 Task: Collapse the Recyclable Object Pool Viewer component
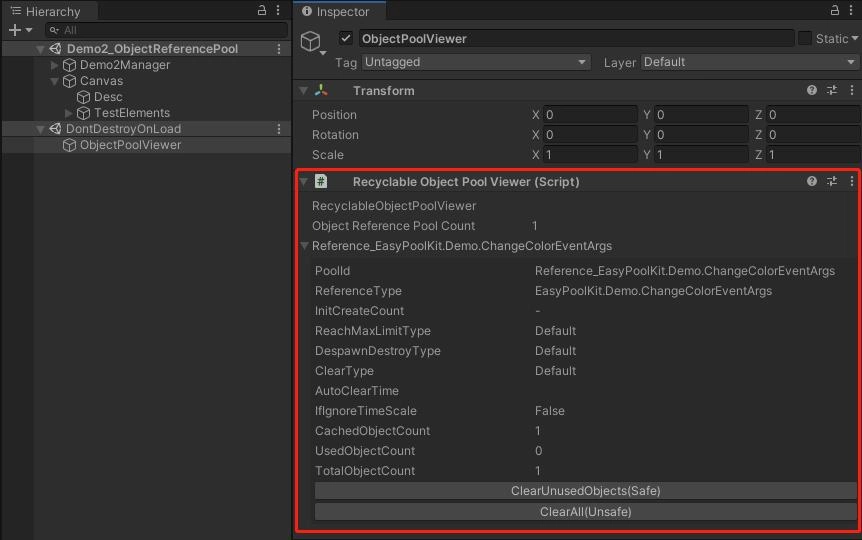(x=303, y=181)
